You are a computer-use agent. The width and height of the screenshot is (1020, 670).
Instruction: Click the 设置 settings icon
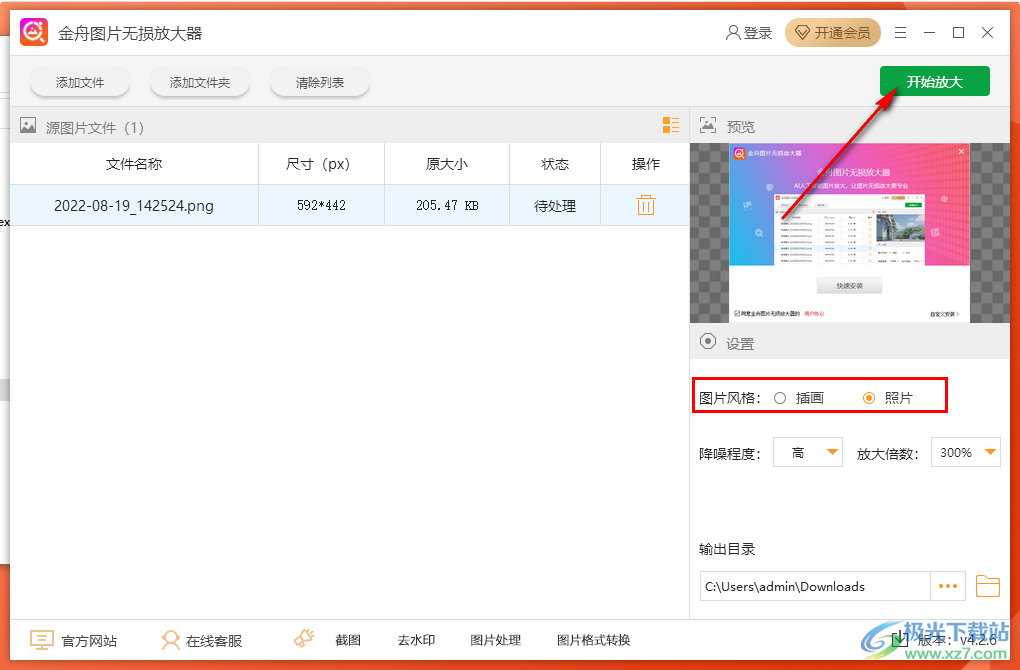tap(708, 342)
